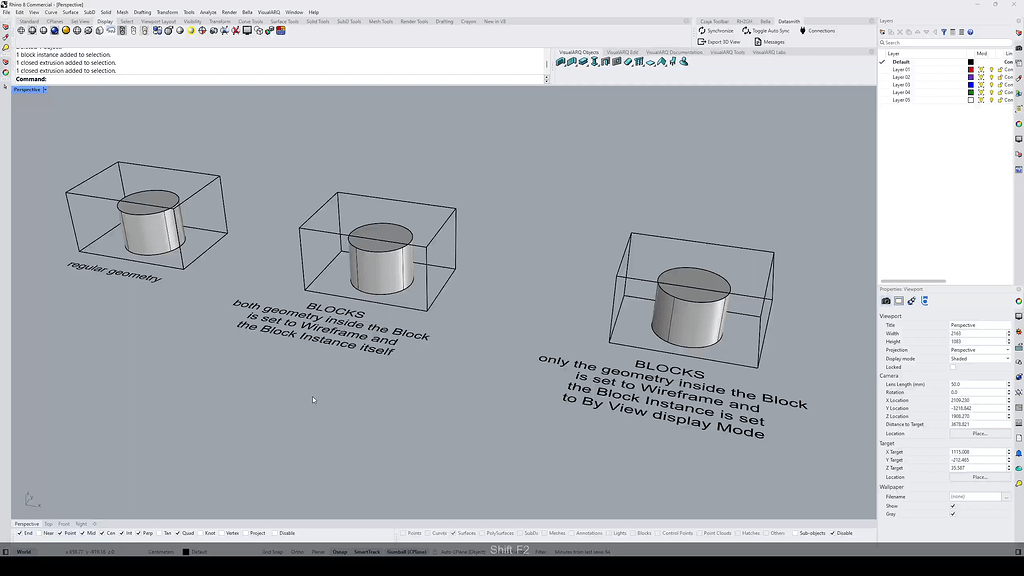Click the Delete Layer X icon in Layers panel
Viewport: 1024px width, 576px height.
(899, 32)
